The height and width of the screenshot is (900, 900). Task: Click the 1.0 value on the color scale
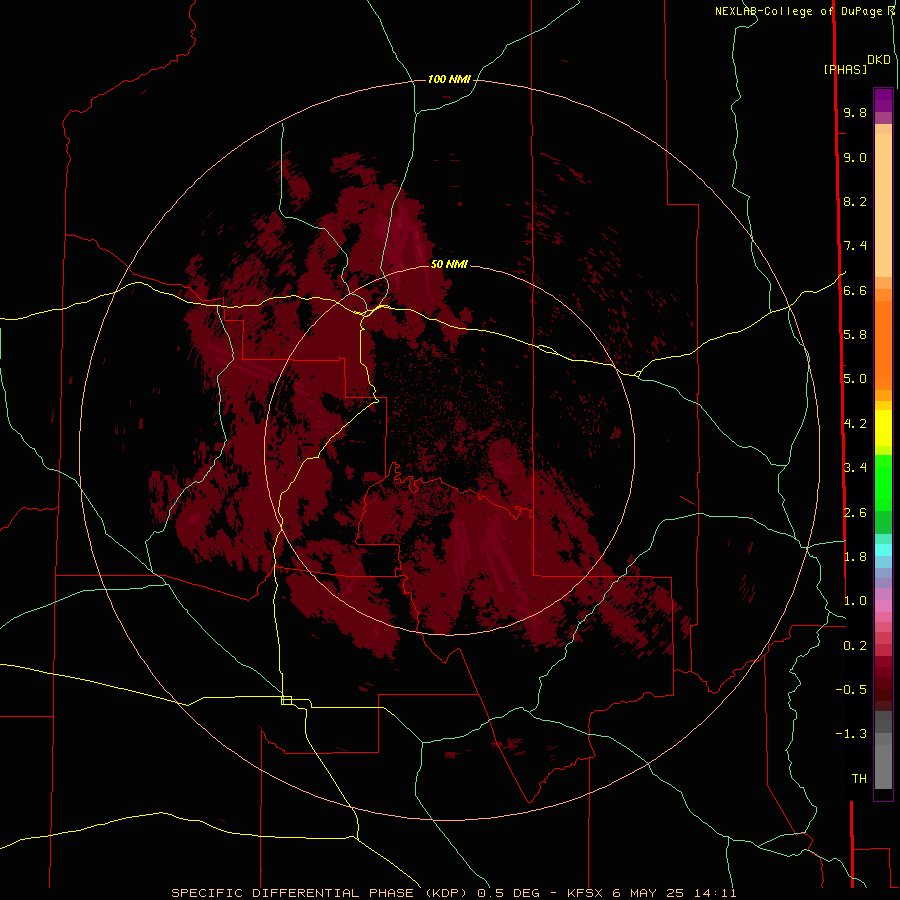855,601
